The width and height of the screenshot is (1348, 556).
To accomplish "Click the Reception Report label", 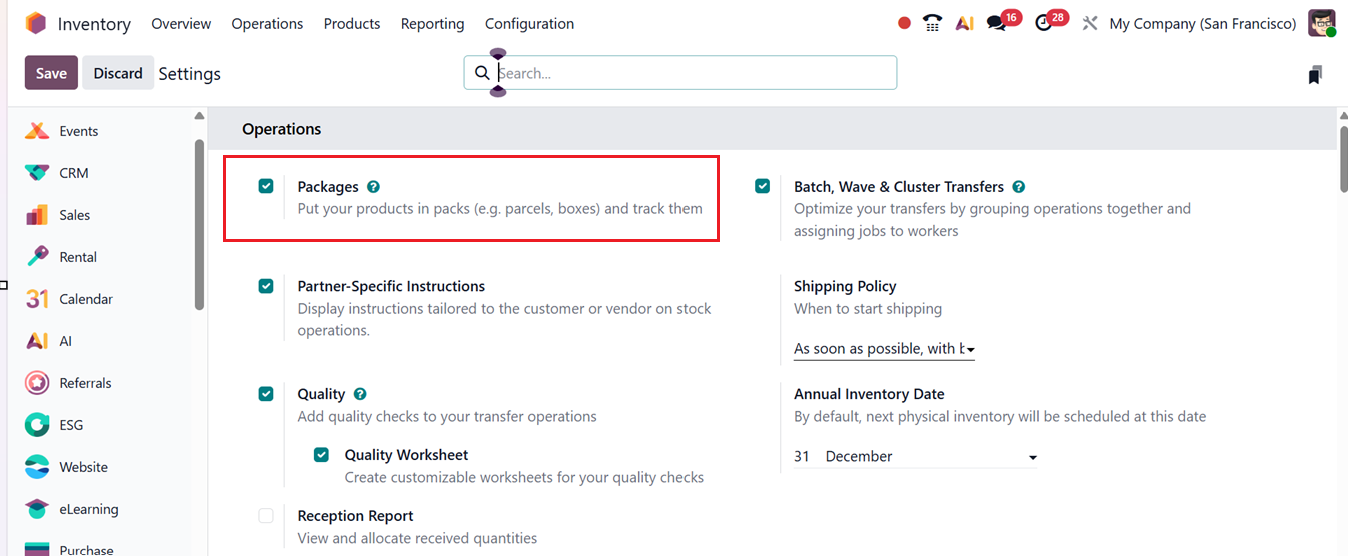I will [x=355, y=516].
